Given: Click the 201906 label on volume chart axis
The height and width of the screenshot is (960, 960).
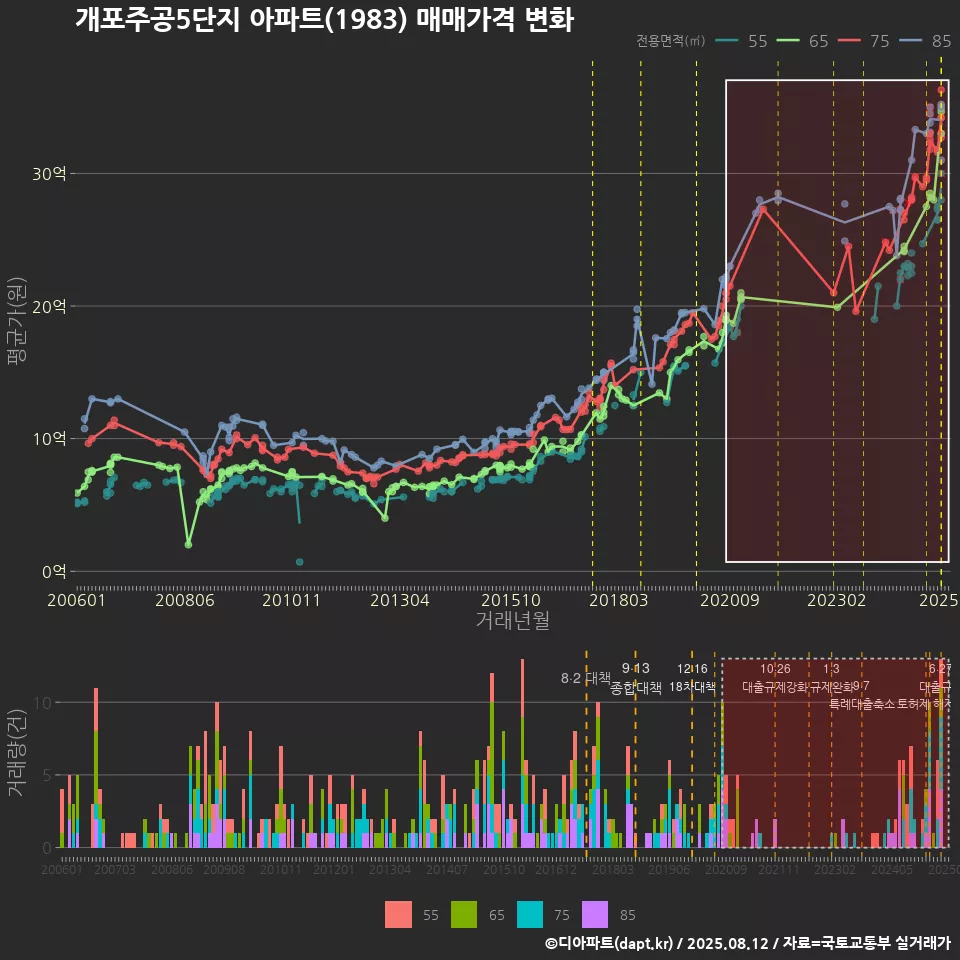Looking at the screenshot, I should click(669, 869).
